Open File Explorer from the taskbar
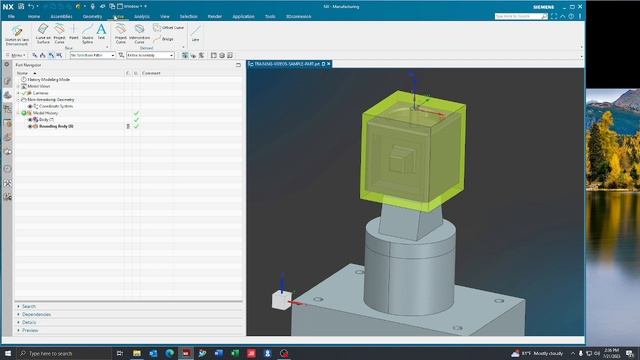The width and height of the screenshot is (640, 360). [x=137, y=353]
